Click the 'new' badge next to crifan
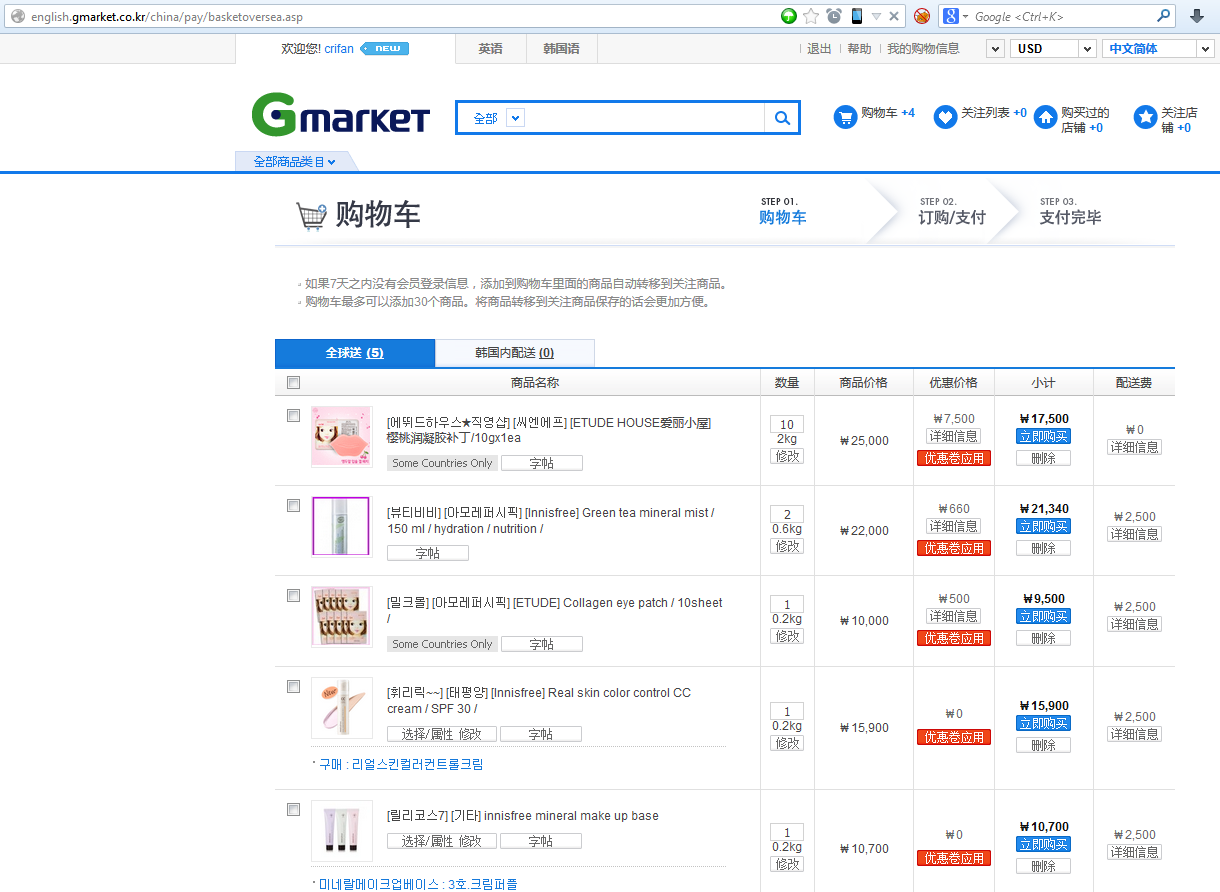The height and width of the screenshot is (892, 1220). [384, 48]
